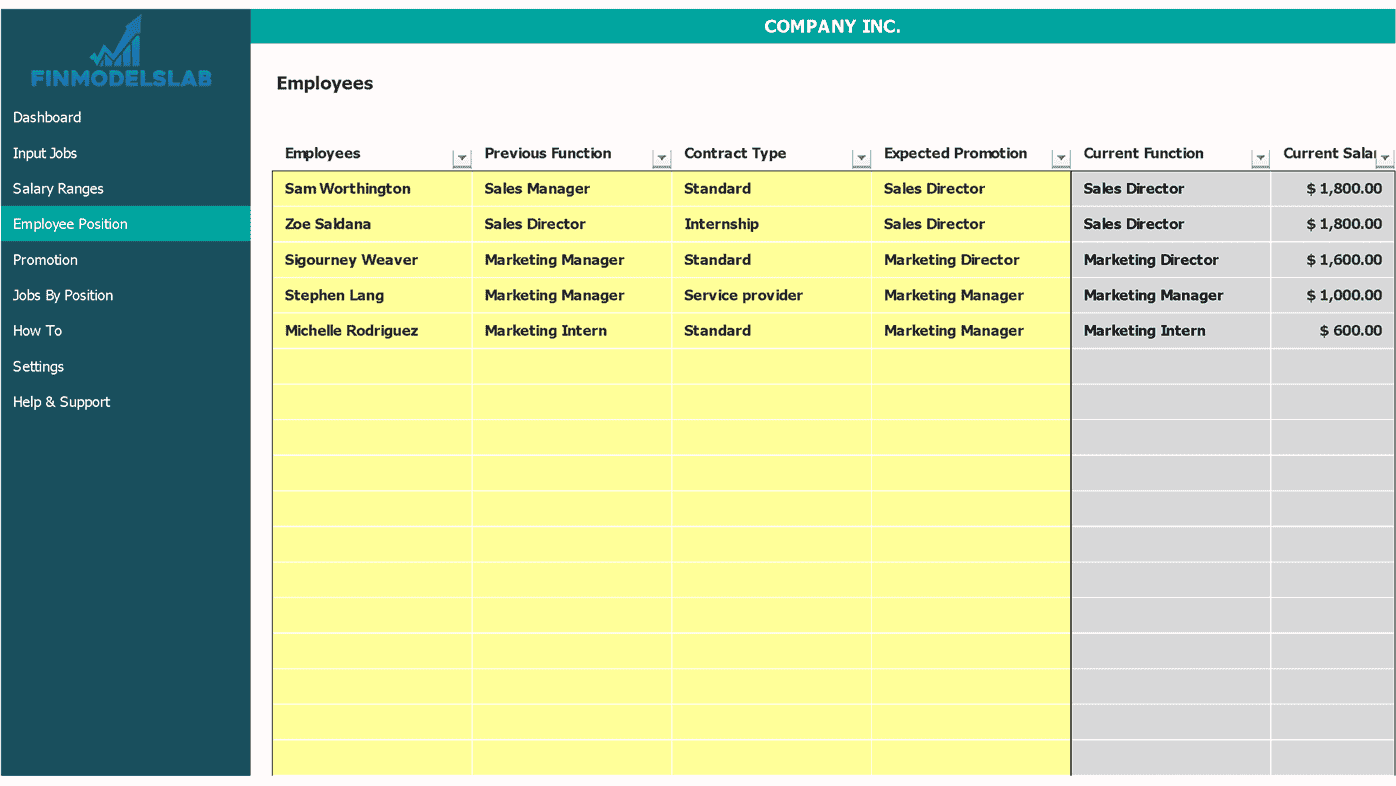Viewport: 1396px width, 786px height.
Task: Click Sam Worthington's $1,800.00 salary
Action: pos(1333,189)
